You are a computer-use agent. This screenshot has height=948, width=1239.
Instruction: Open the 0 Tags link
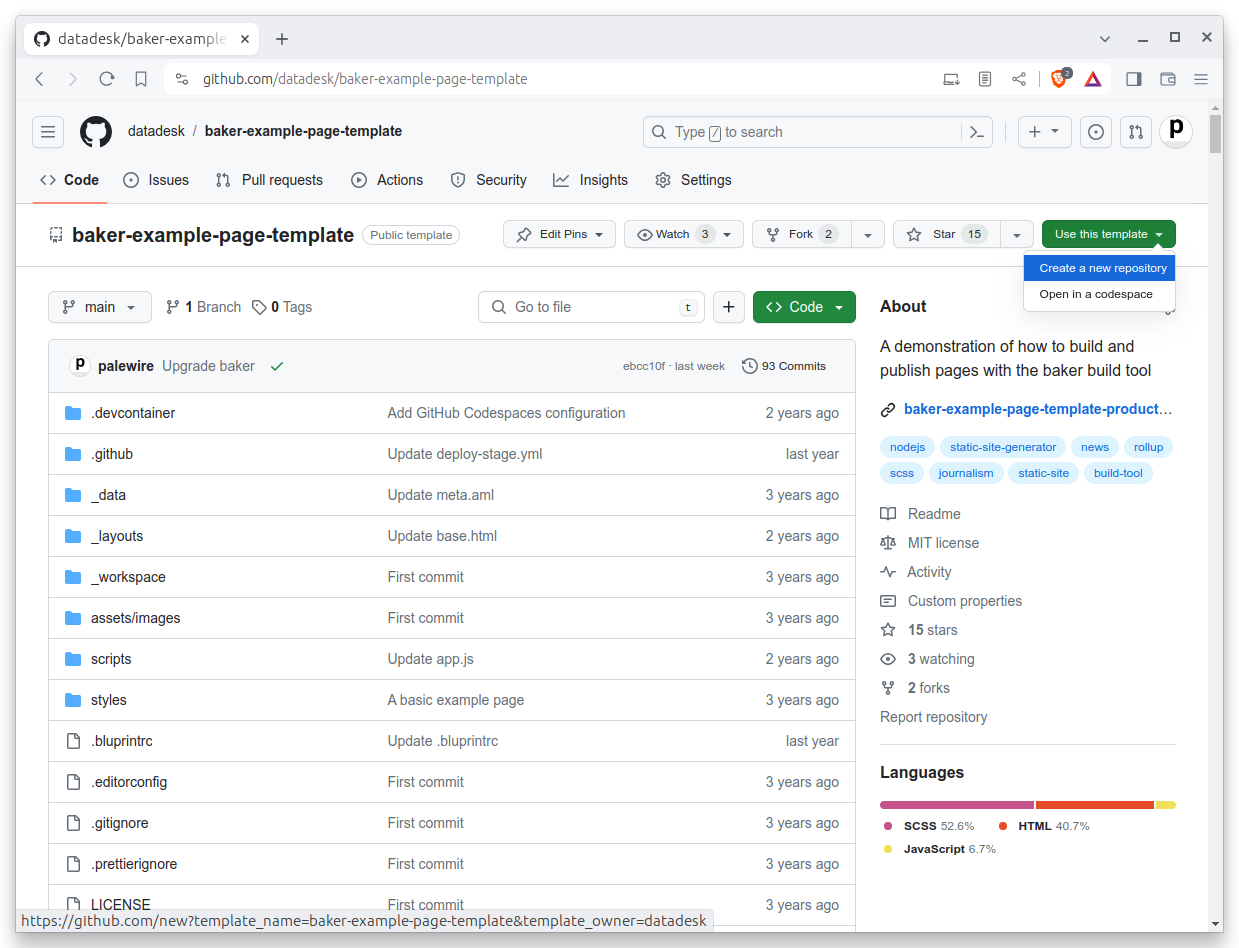pyautogui.click(x=282, y=307)
